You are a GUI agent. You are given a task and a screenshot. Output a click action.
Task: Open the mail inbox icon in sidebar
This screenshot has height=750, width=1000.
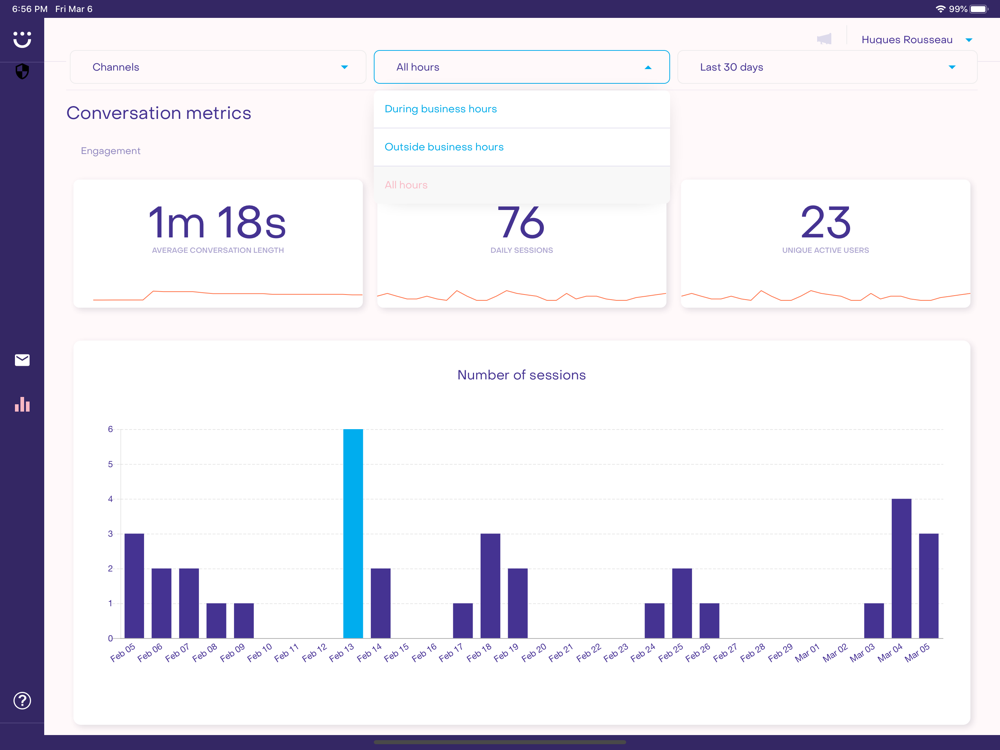(x=22, y=360)
